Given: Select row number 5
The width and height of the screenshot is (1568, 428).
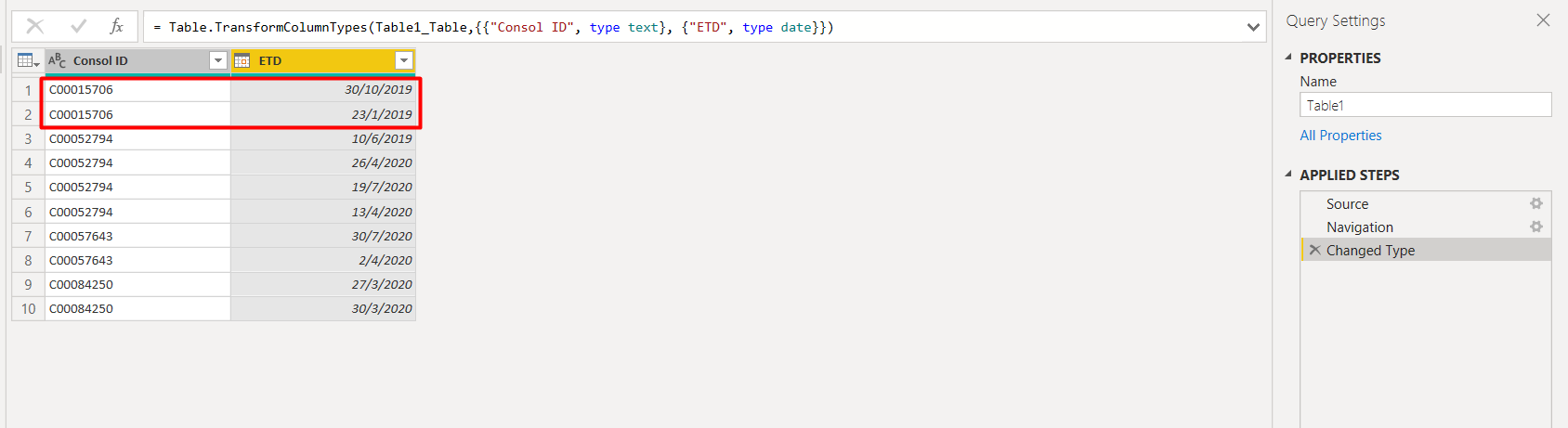Looking at the screenshot, I should coord(28,187).
